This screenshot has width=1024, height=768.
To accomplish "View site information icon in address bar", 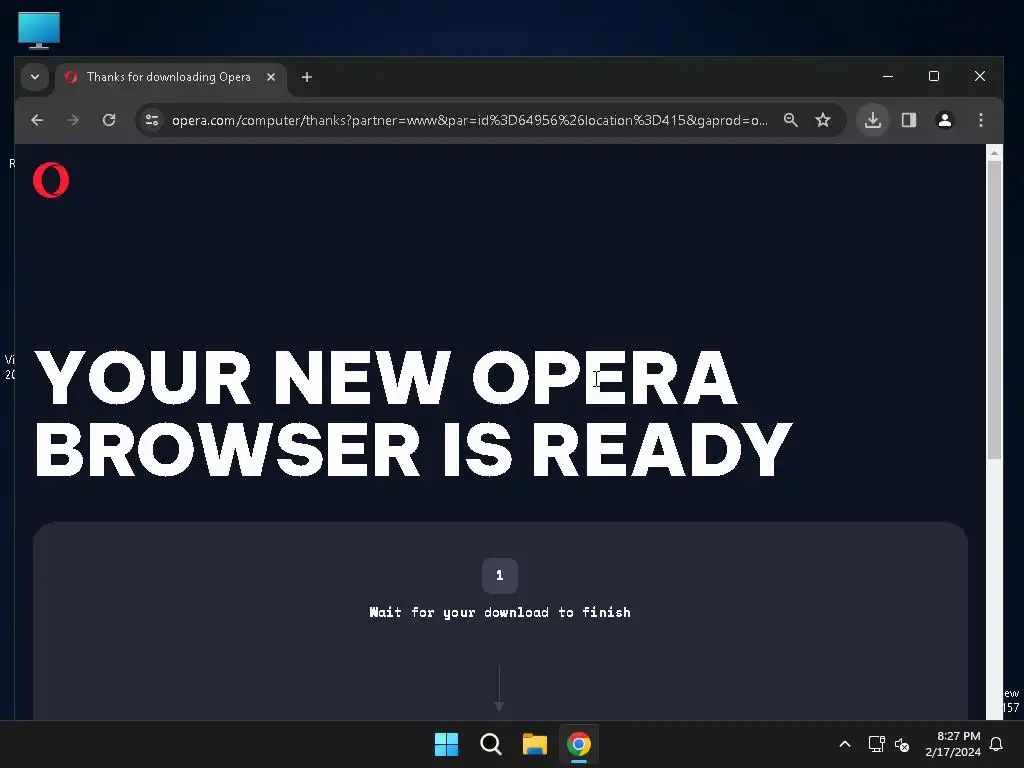I will click(x=152, y=120).
